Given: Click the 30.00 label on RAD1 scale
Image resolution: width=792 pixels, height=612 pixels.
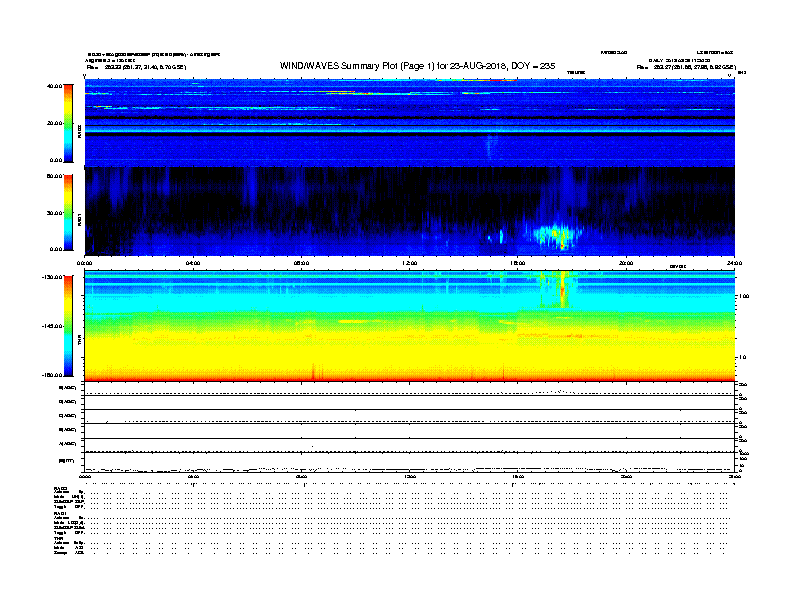Looking at the screenshot, I should [55, 213].
